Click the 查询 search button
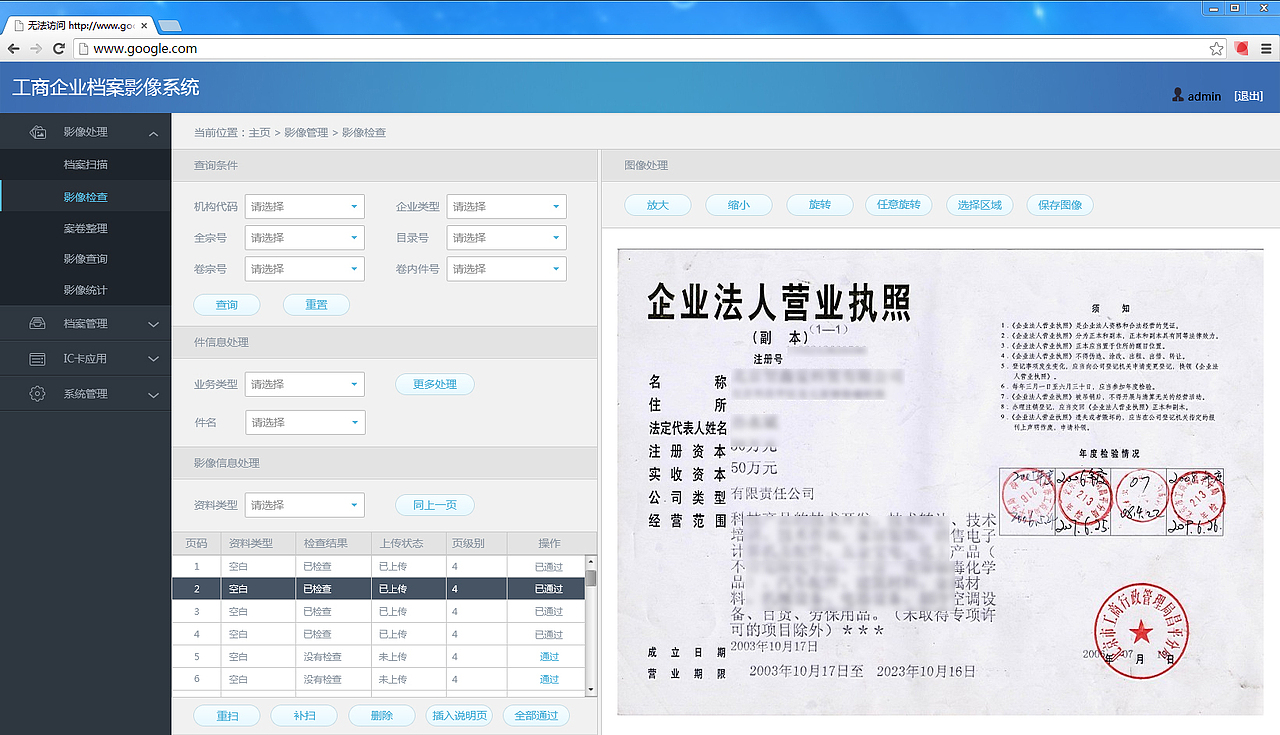The image size is (1280, 735). (227, 304)
